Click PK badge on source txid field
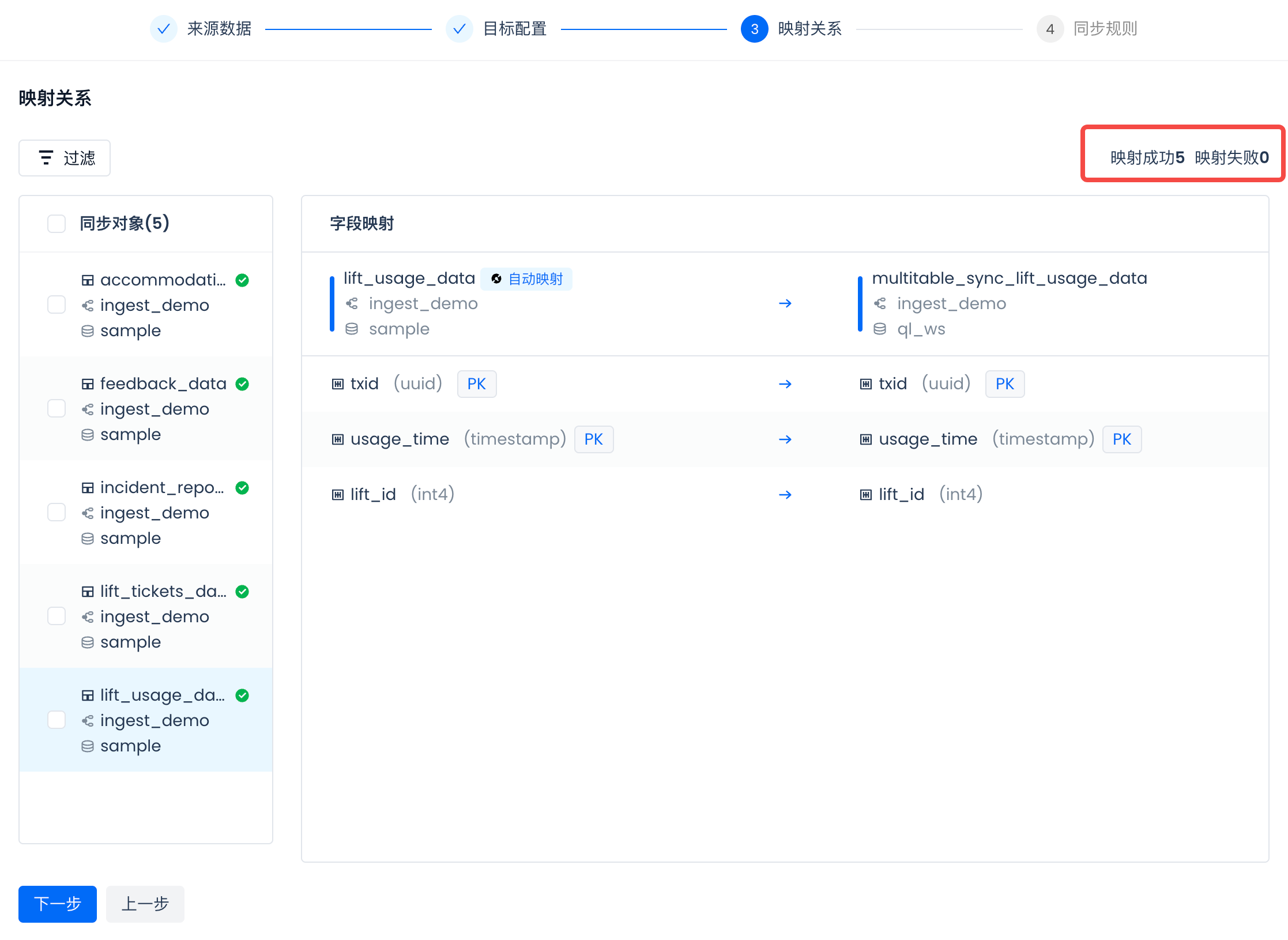This screenshot has height=940, width=1288. coord(476,384)
